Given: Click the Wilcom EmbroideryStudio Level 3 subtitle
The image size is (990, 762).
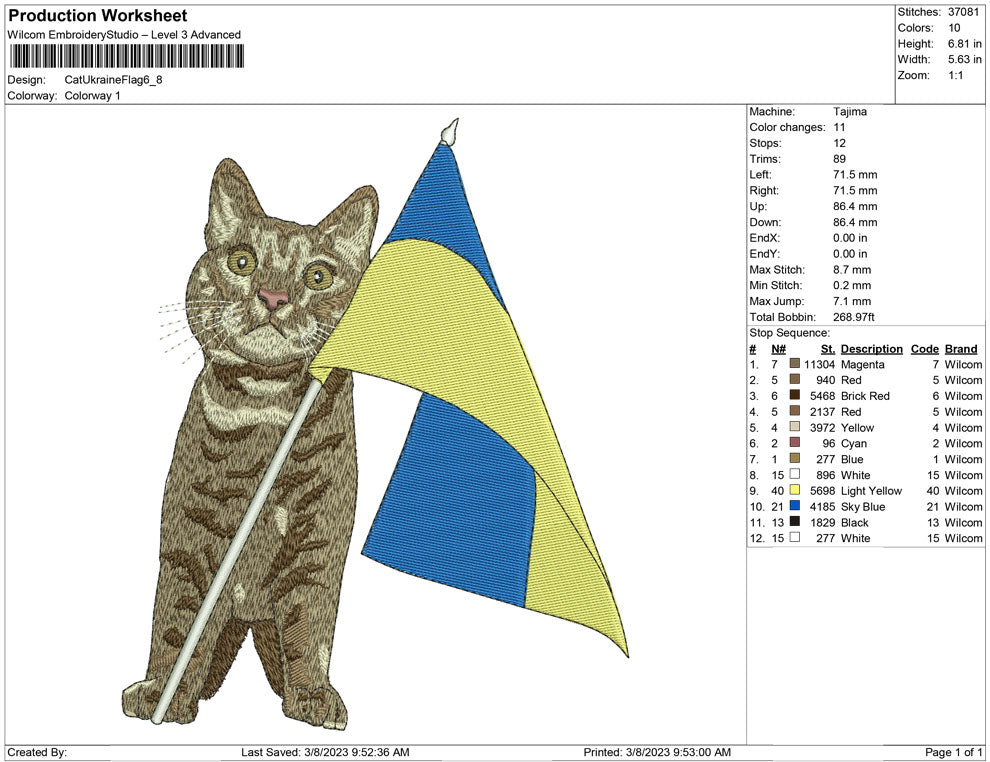Looking at the screenshot, I should pos(124,35).
